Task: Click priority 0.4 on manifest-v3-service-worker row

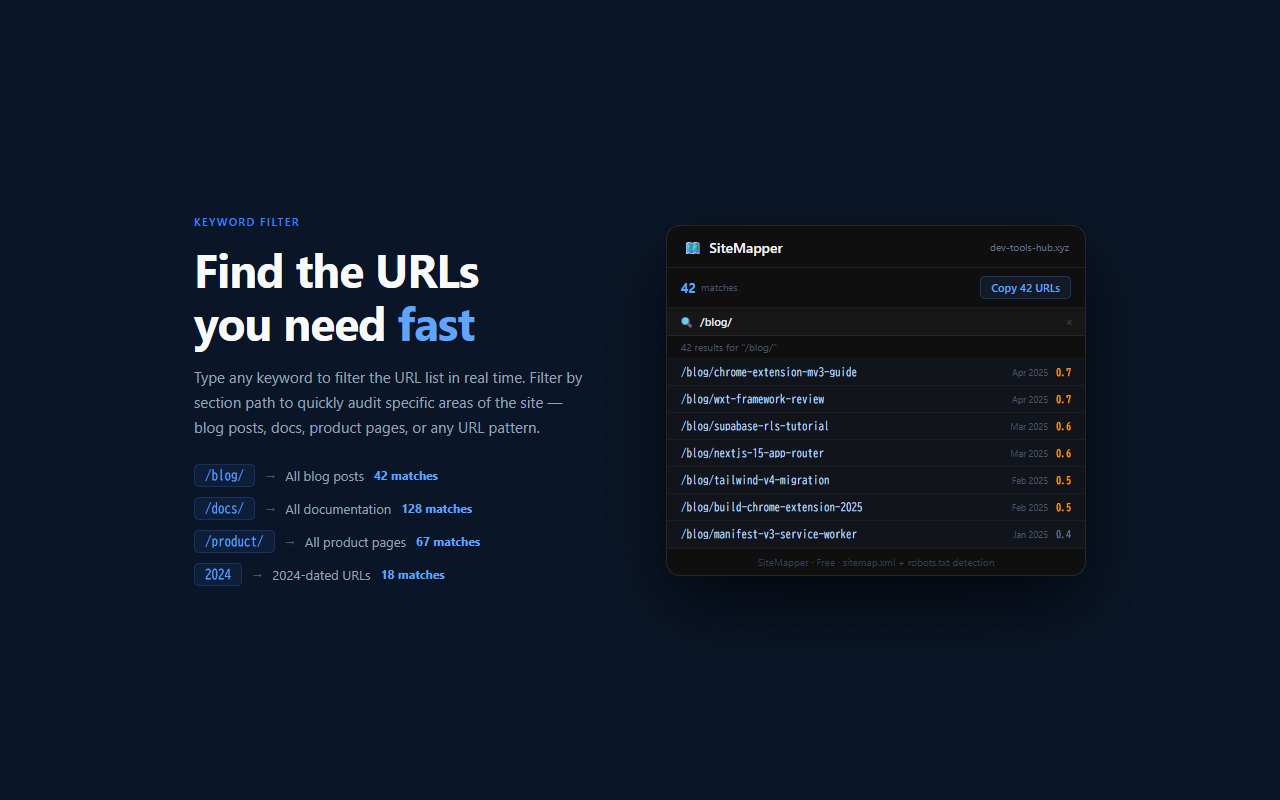Action: click(1063, 534)
